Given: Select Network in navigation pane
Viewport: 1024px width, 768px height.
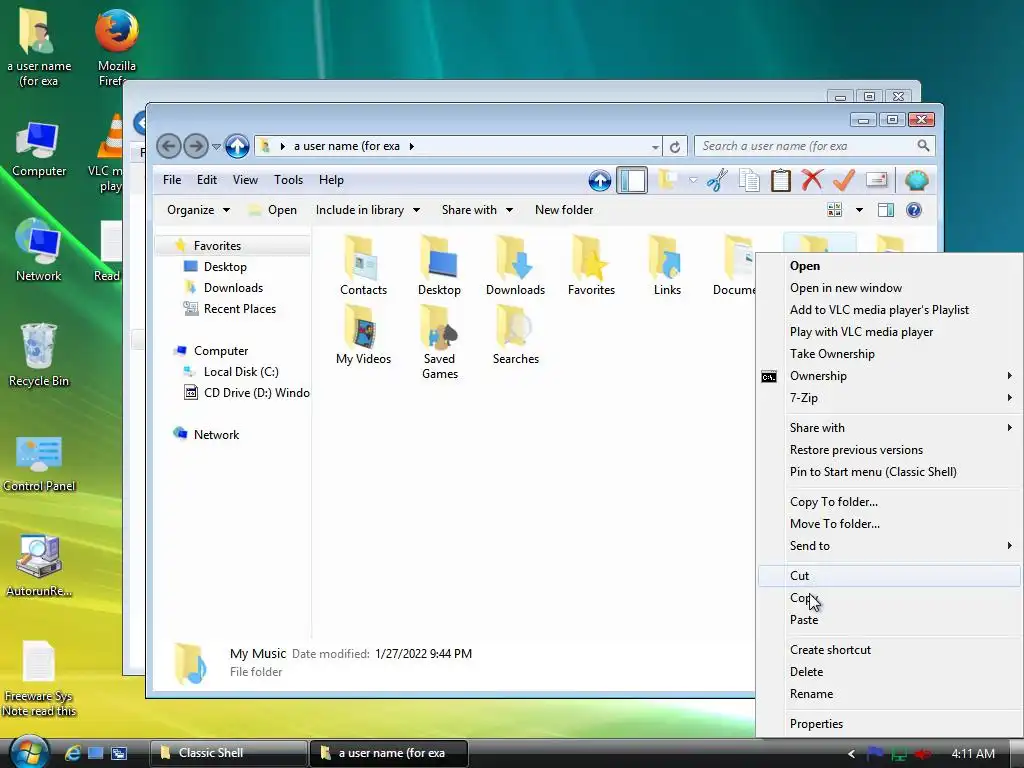Looking at the screenshot, I should (x=216, y=434).
